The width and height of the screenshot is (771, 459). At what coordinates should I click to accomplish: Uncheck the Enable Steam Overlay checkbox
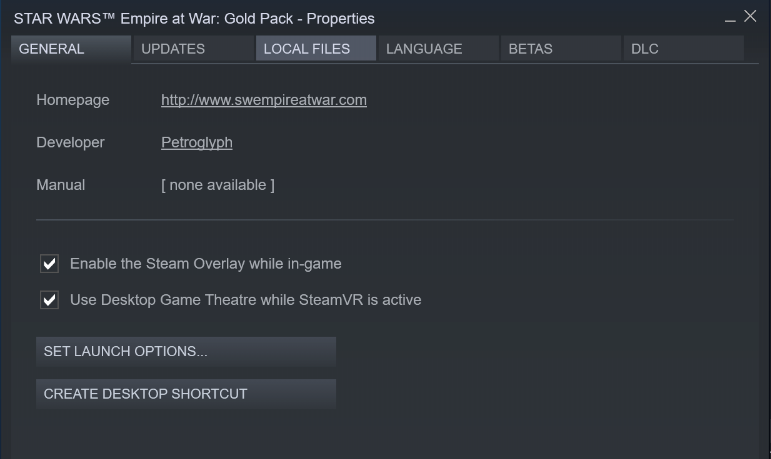[x=49, y=264]
